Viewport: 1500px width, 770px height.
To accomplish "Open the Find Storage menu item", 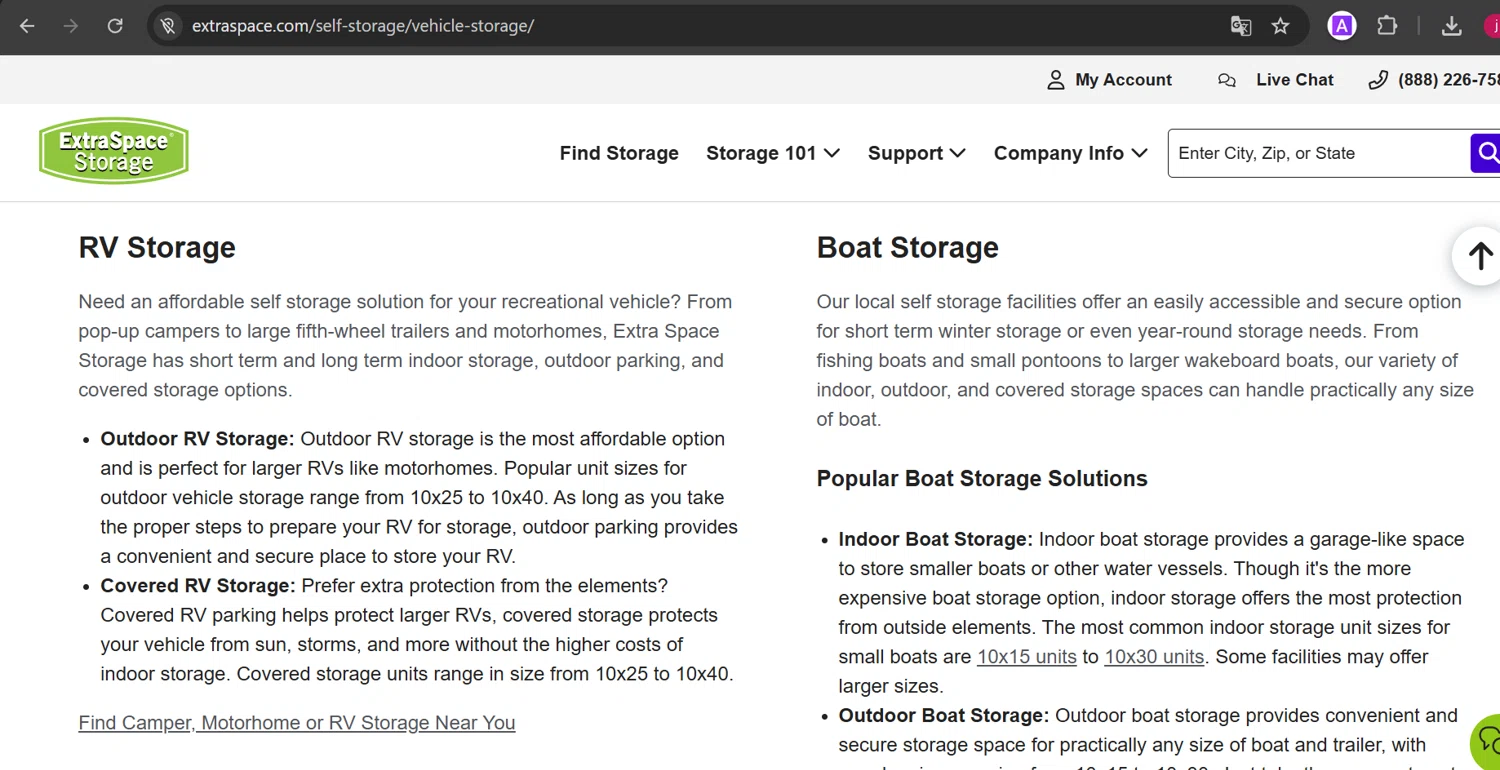I will click(619, 153).
